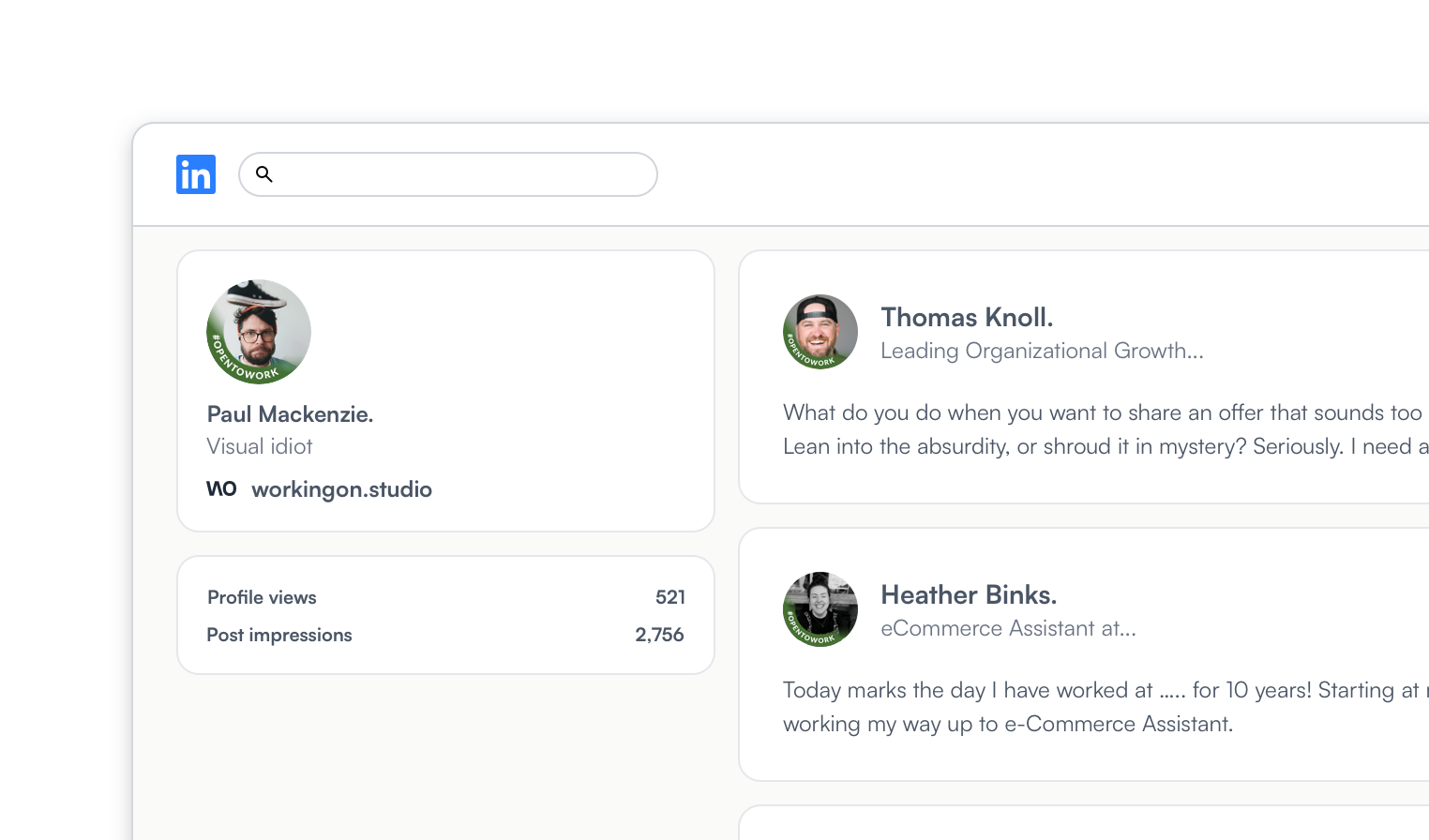The width and height of the screenshot is (1429, 840).
Task: Click inside the search input field
Action: click(459, 174)
